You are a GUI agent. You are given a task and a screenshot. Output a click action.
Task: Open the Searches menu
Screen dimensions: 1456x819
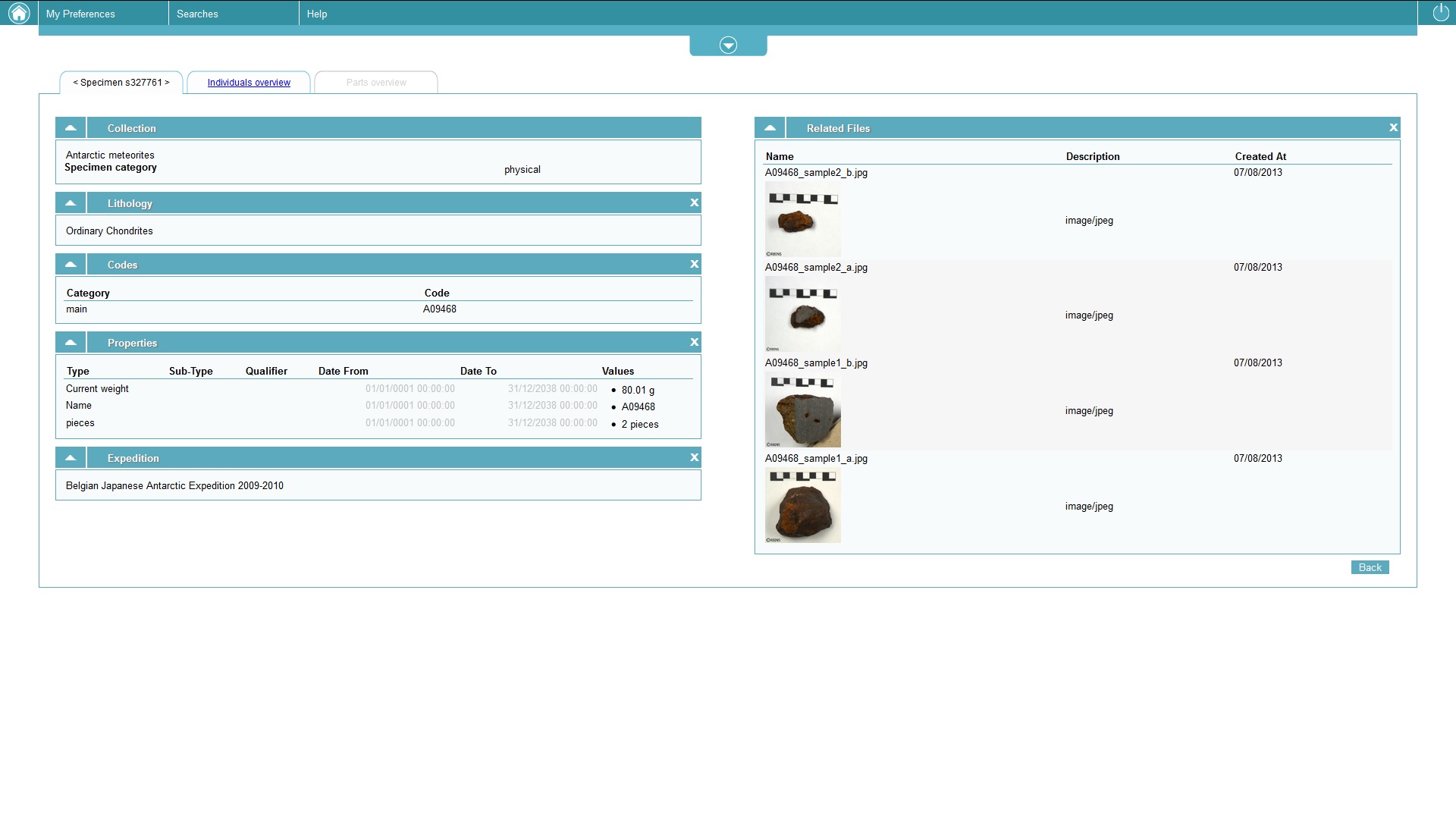[x=197, y=14]
